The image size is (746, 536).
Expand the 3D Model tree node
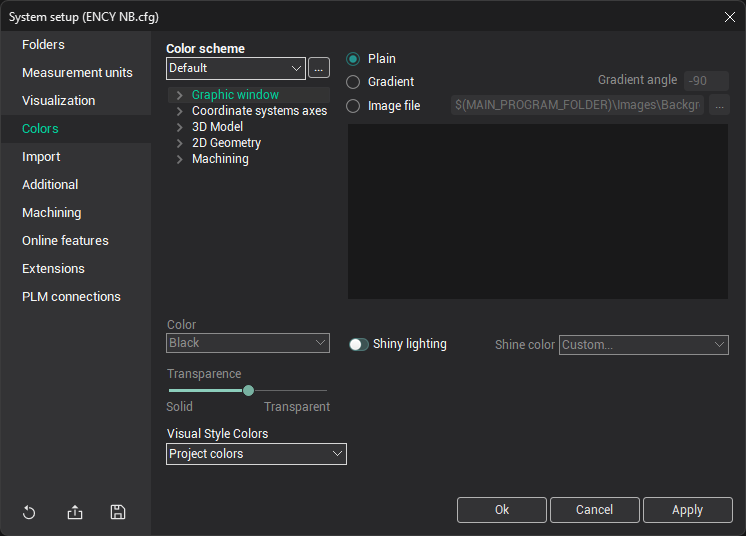tap(179, 127)
